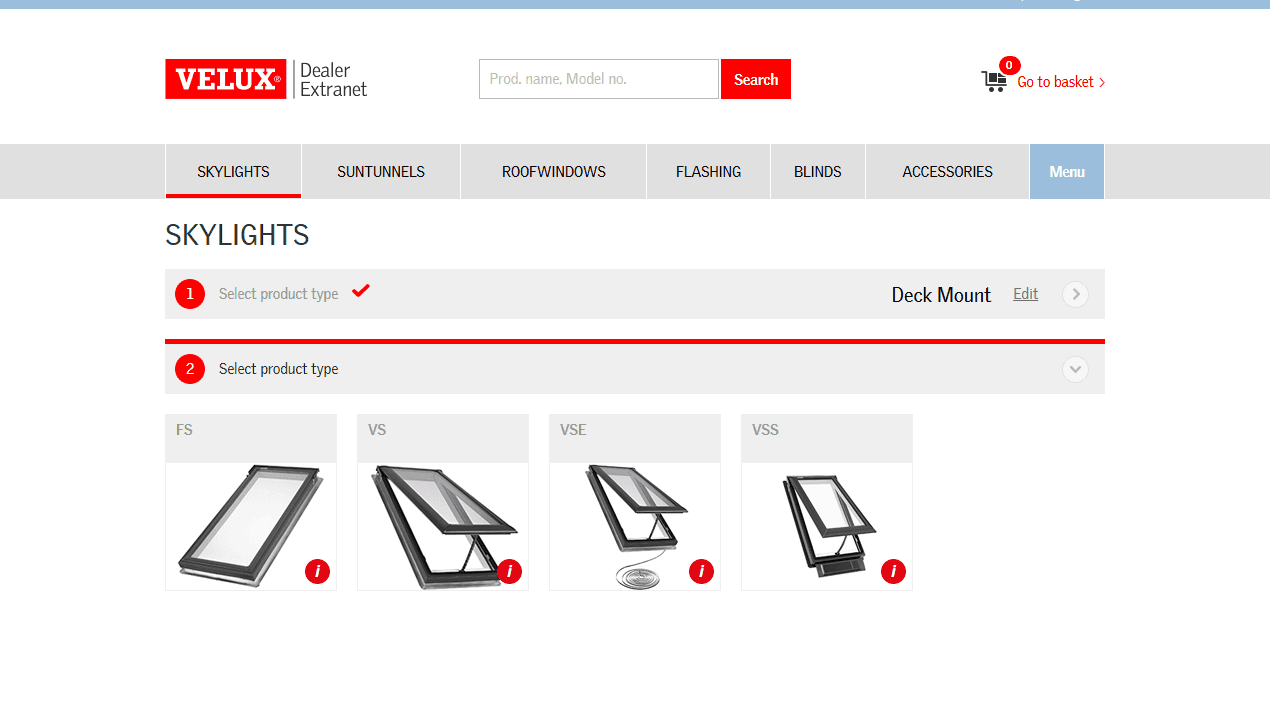Show info for the FS skylight

[317, 571]
